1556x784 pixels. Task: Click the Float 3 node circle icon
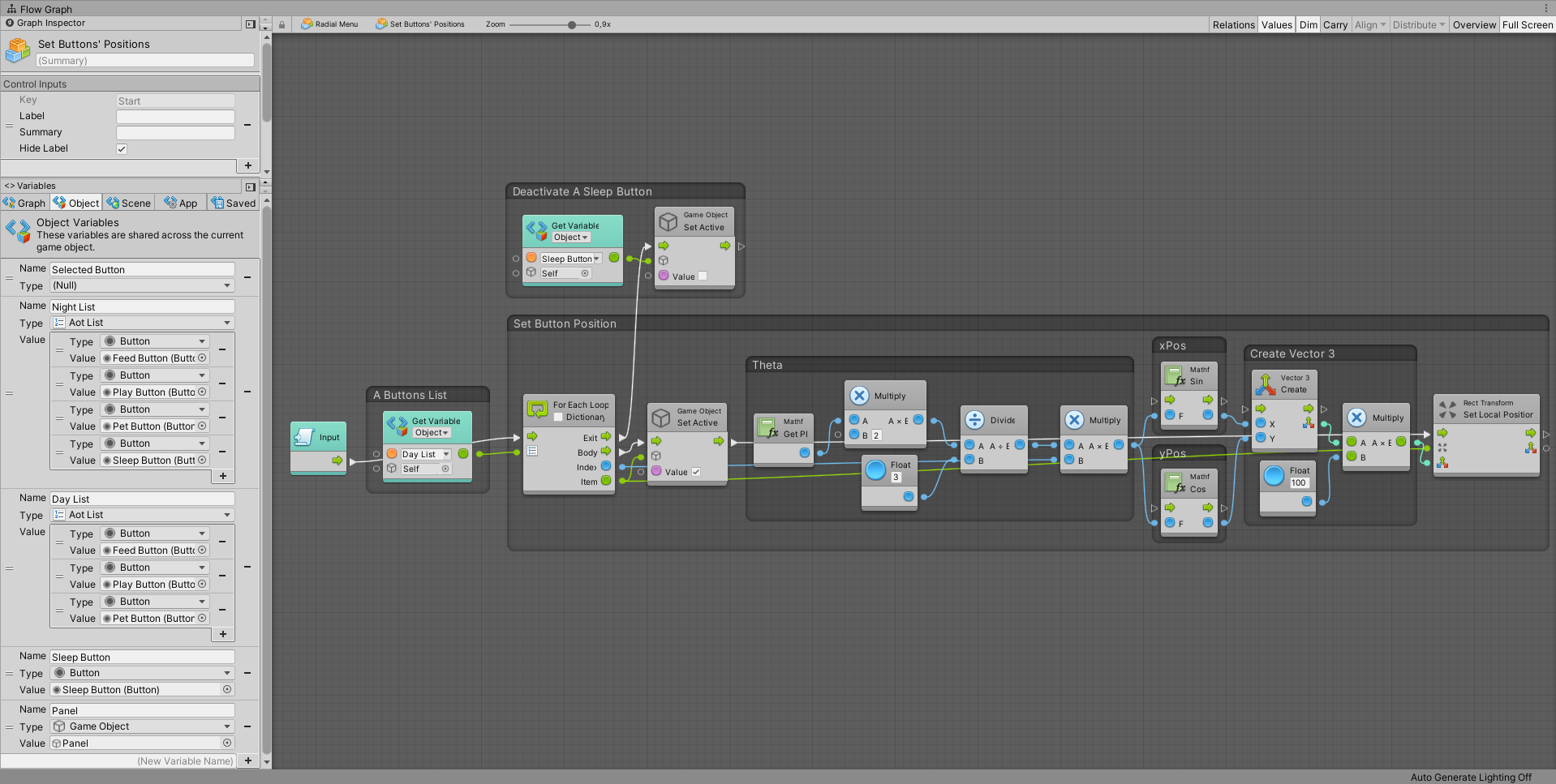pyautogui.click(x=875, y=469)
